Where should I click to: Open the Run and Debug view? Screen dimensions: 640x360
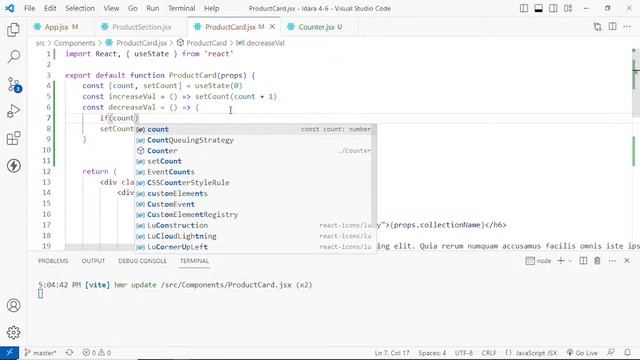13,111
